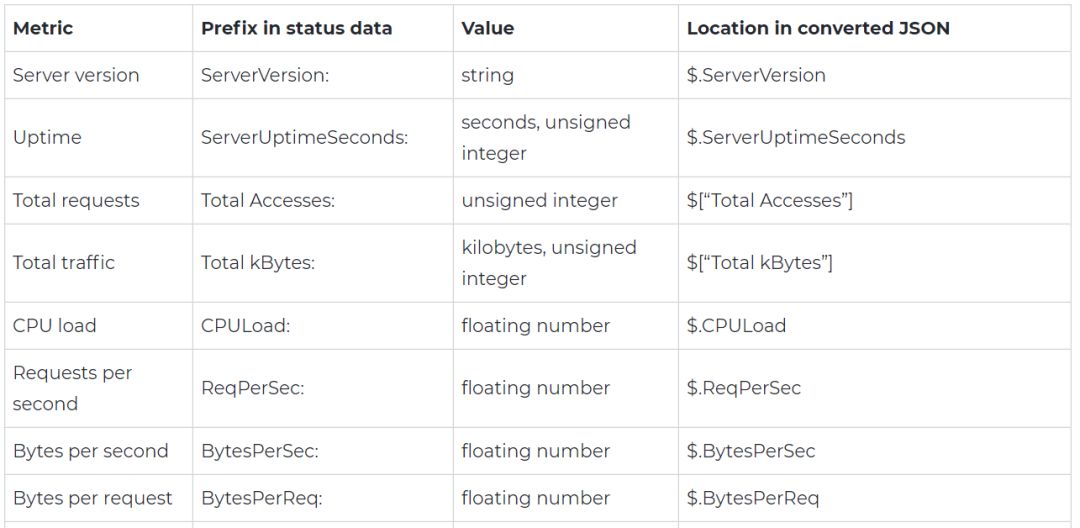Select the Total requests row label

click(x=76, y=200)
